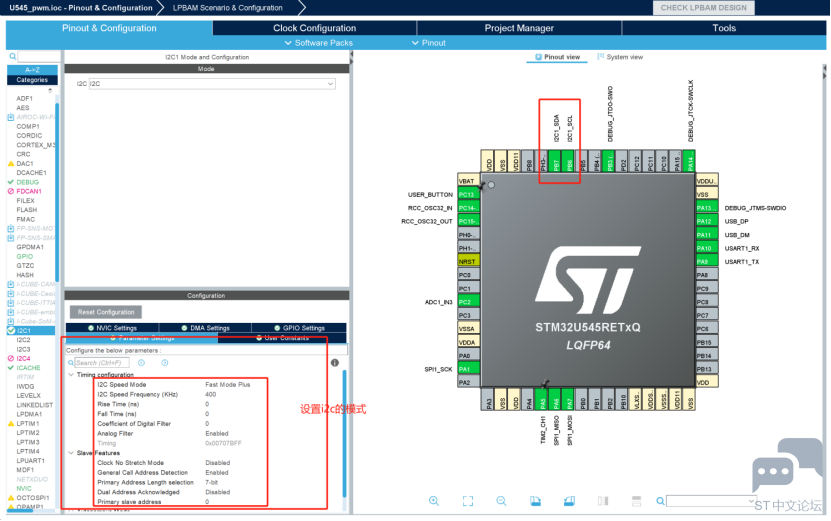831x521 pixels.
Task: Click the CHECK LPBAM DESIGN button
Action: [x=703, y=8]
